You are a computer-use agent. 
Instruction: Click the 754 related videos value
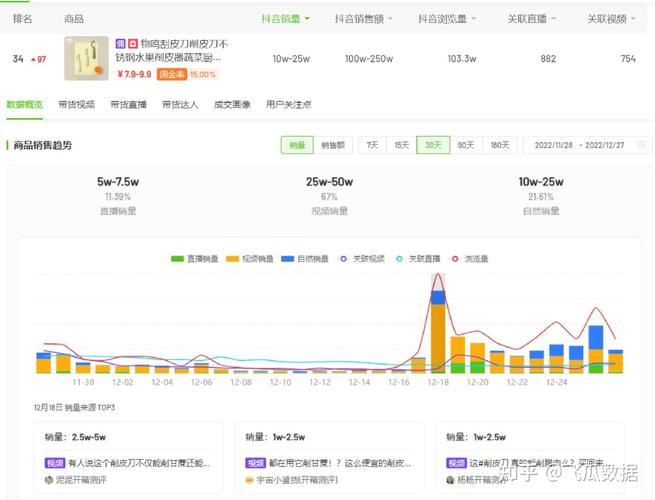pos(628,59)
